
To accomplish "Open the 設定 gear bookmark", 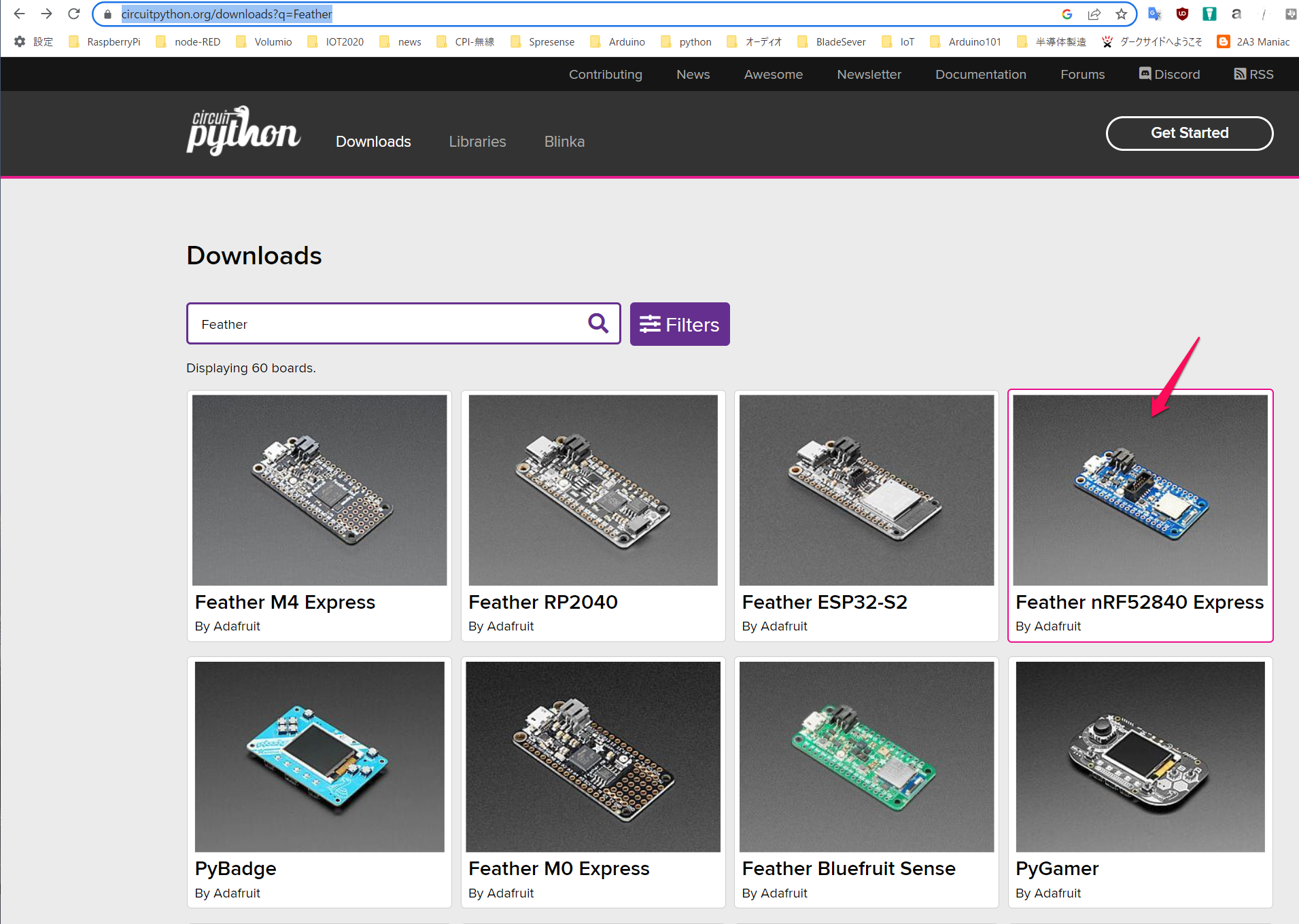I will click(33, 41).
